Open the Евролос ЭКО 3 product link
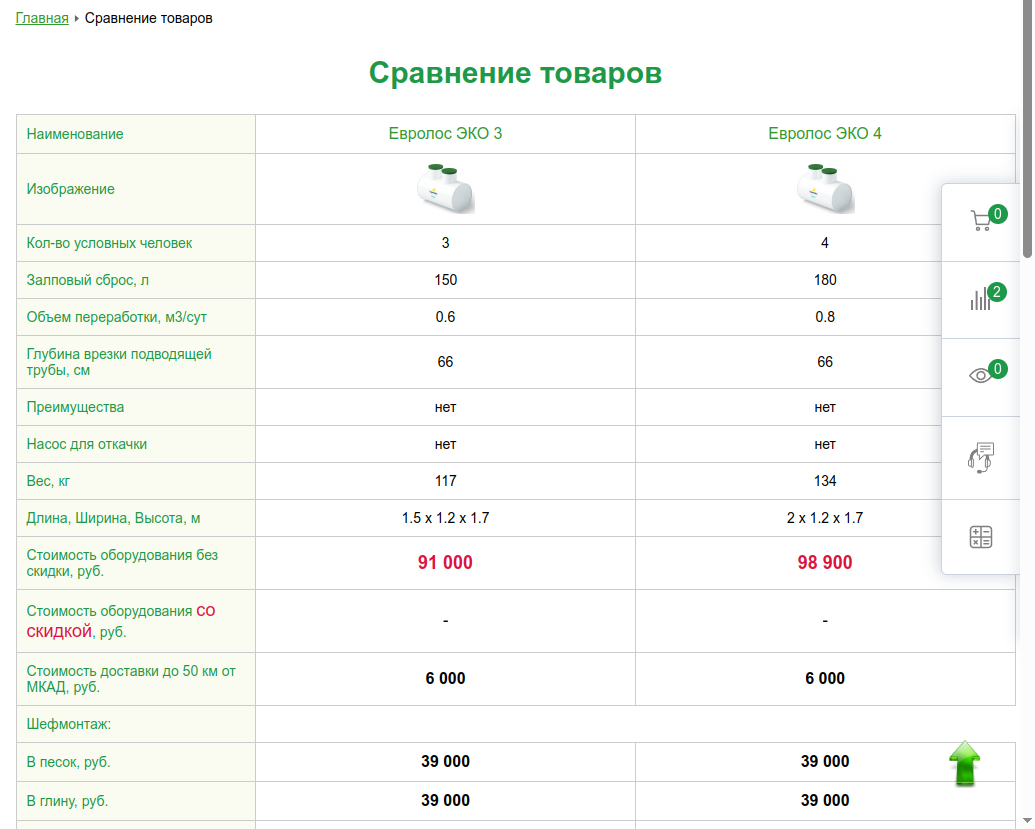This screenshot has width=1035, height=829. point(445,133)
